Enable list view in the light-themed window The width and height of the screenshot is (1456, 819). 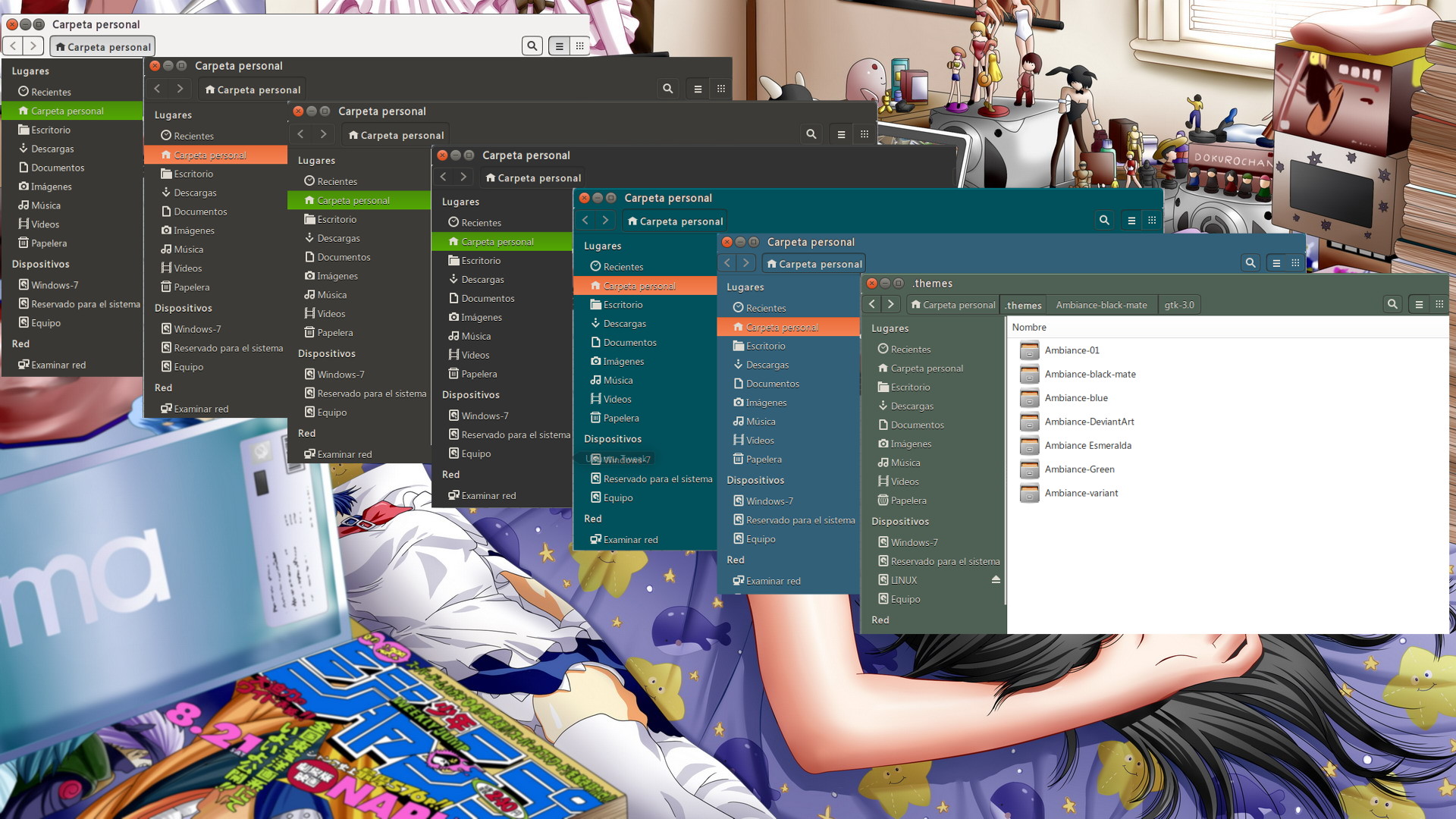[559, 46]
